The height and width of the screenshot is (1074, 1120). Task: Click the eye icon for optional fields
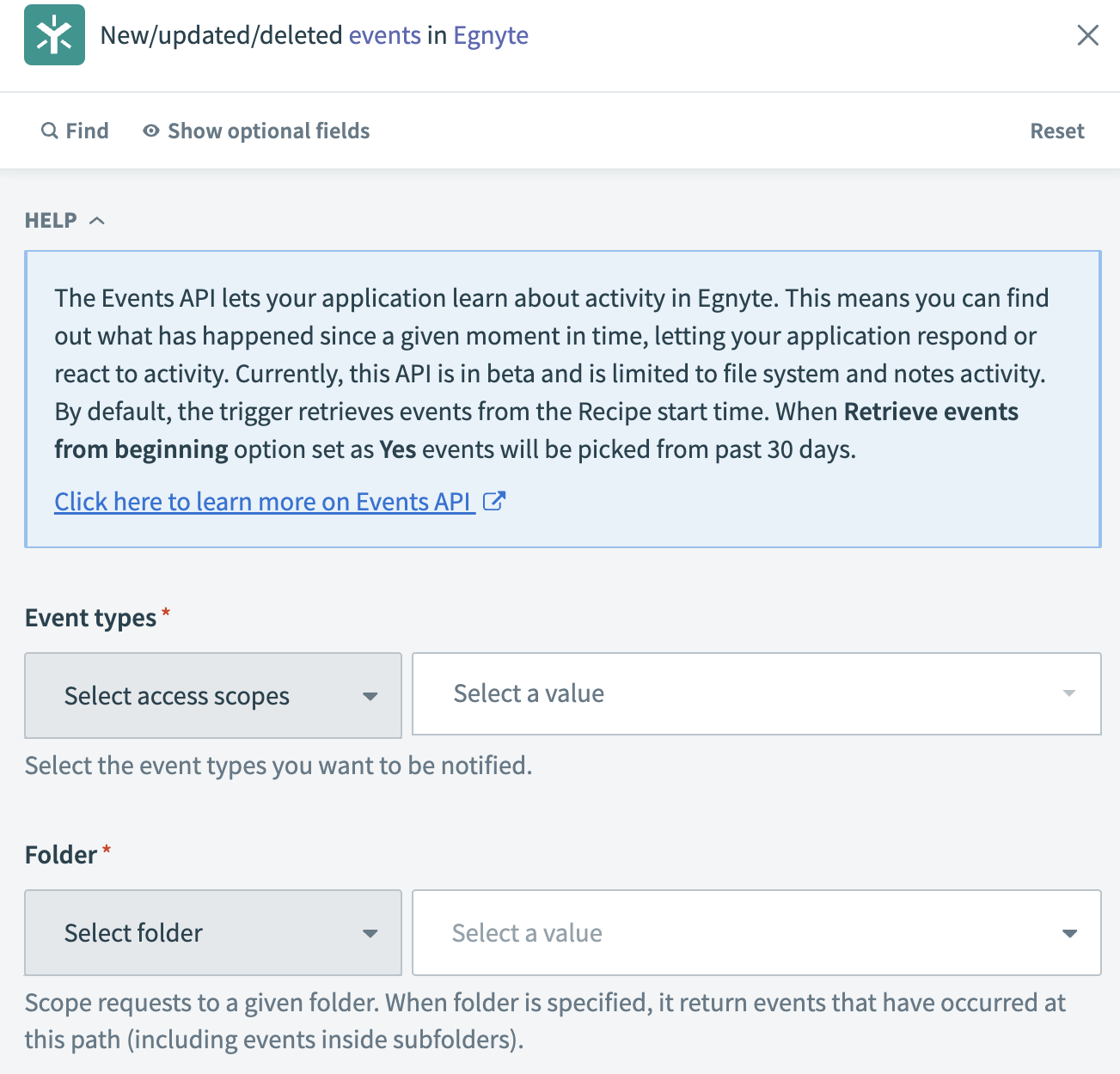click(x=151, y=131)
